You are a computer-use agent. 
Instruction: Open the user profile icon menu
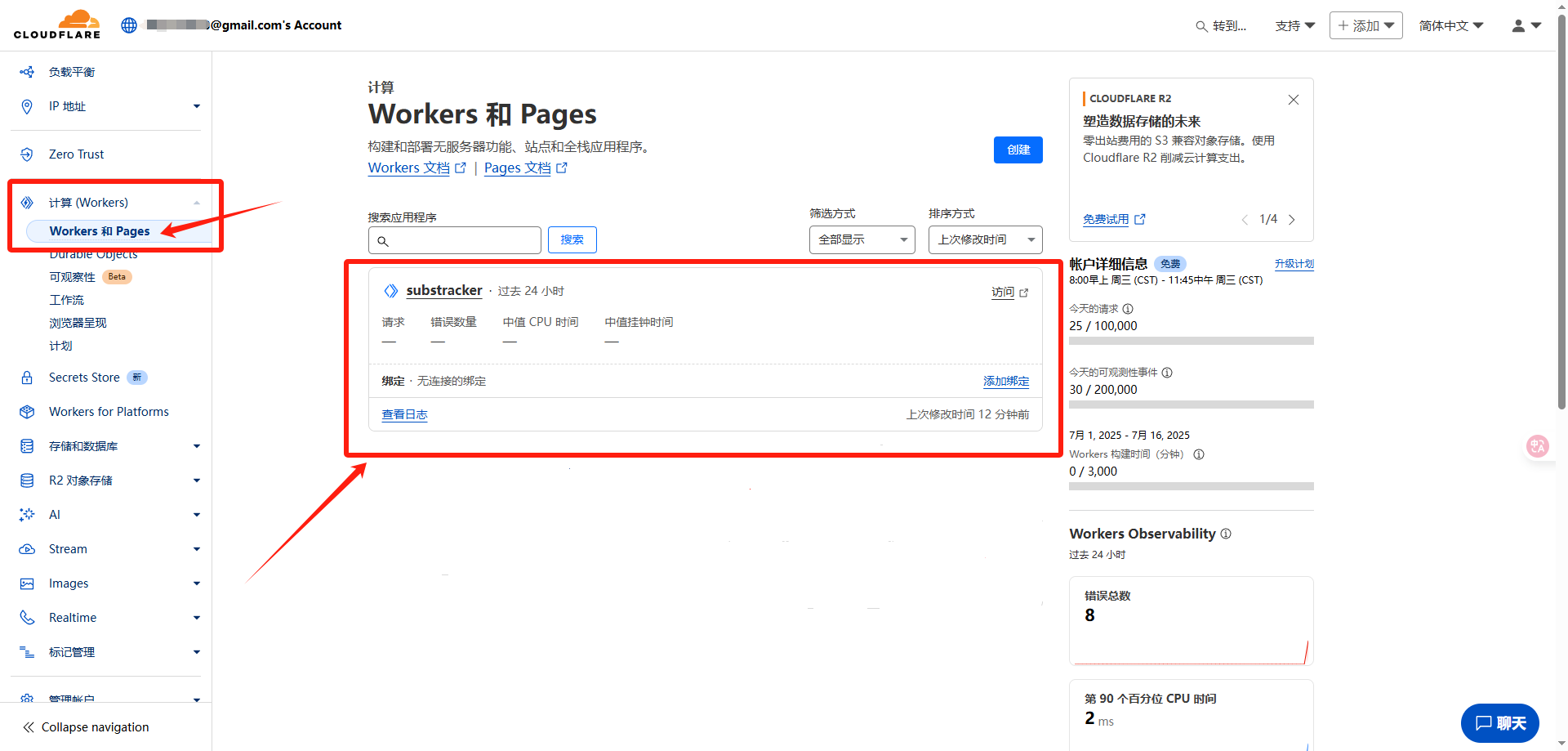pyautogui.click(x=1526, y=26)
